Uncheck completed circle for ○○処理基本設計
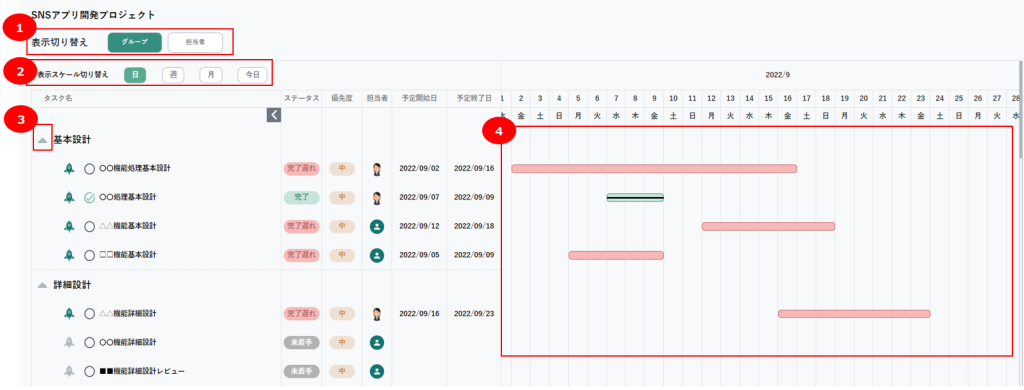 [x=89, y=197]
